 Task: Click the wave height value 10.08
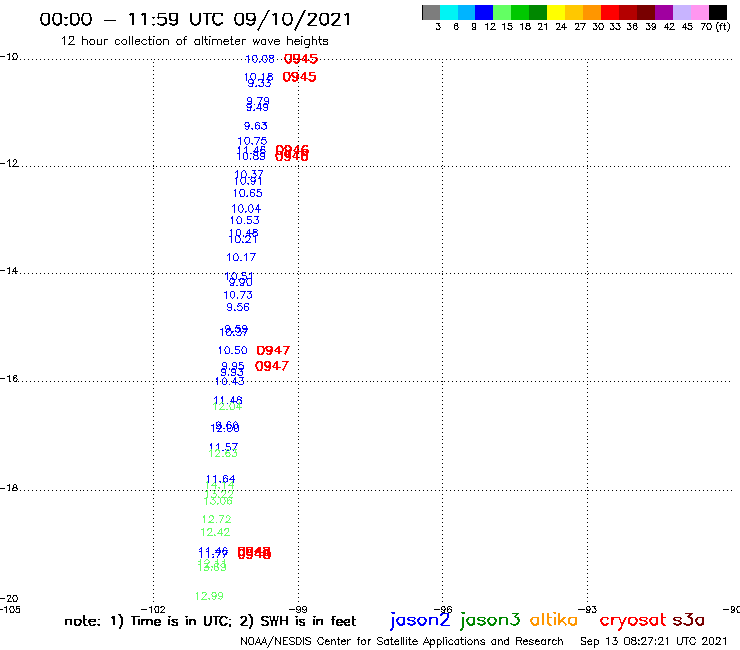[260, 59]
